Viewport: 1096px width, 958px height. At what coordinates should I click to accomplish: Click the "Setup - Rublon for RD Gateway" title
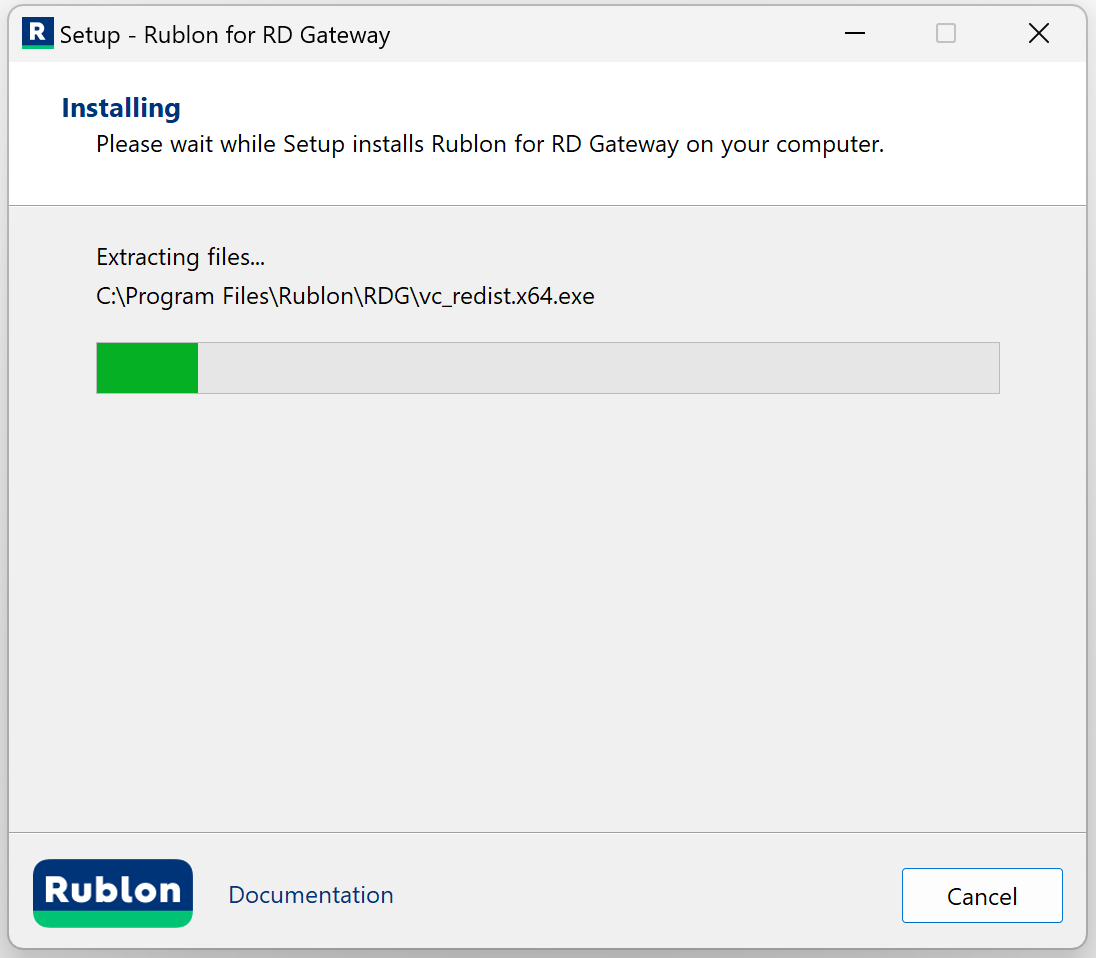point(225,35)
